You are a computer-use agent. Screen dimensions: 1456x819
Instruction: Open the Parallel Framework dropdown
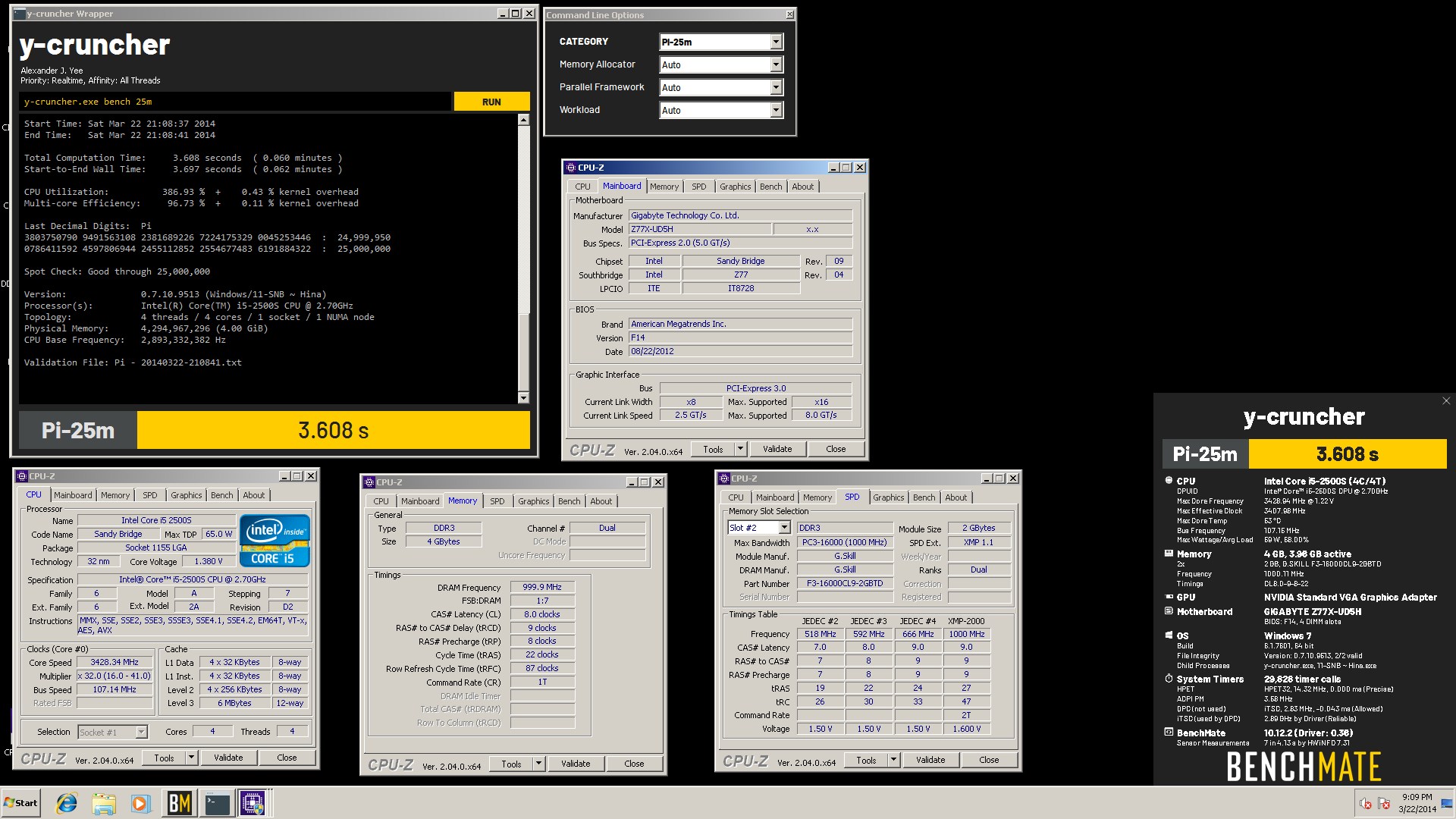(776, 88)
